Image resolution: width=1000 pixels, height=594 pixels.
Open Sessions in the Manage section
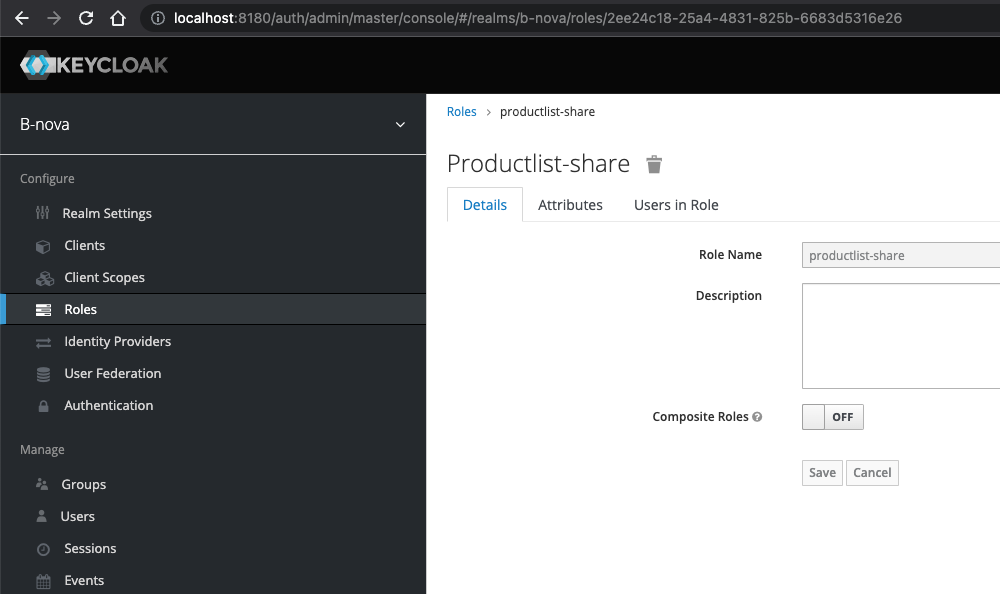[x=90, y=549]
